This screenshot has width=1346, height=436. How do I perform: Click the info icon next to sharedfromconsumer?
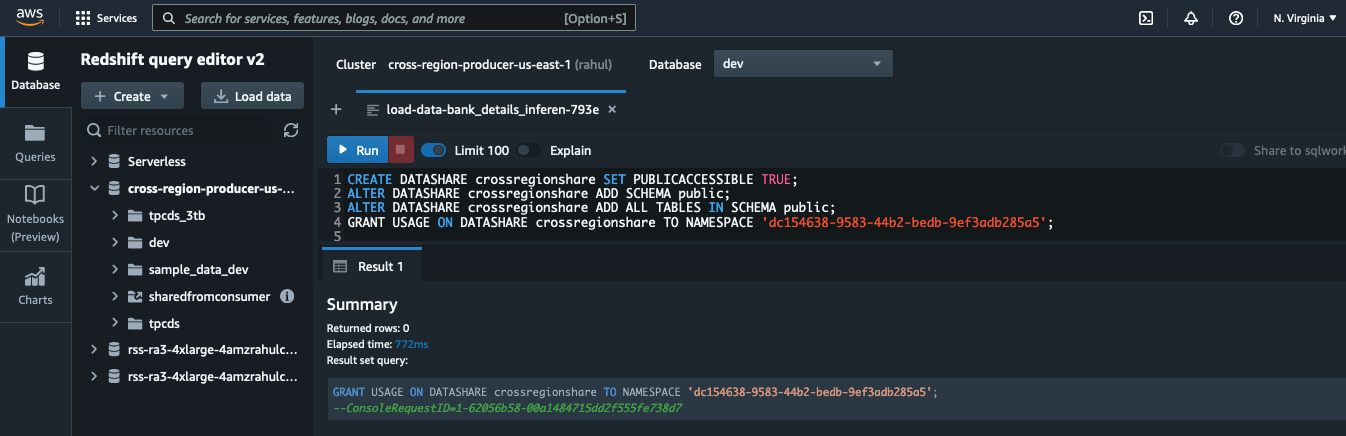click(287, 296)
